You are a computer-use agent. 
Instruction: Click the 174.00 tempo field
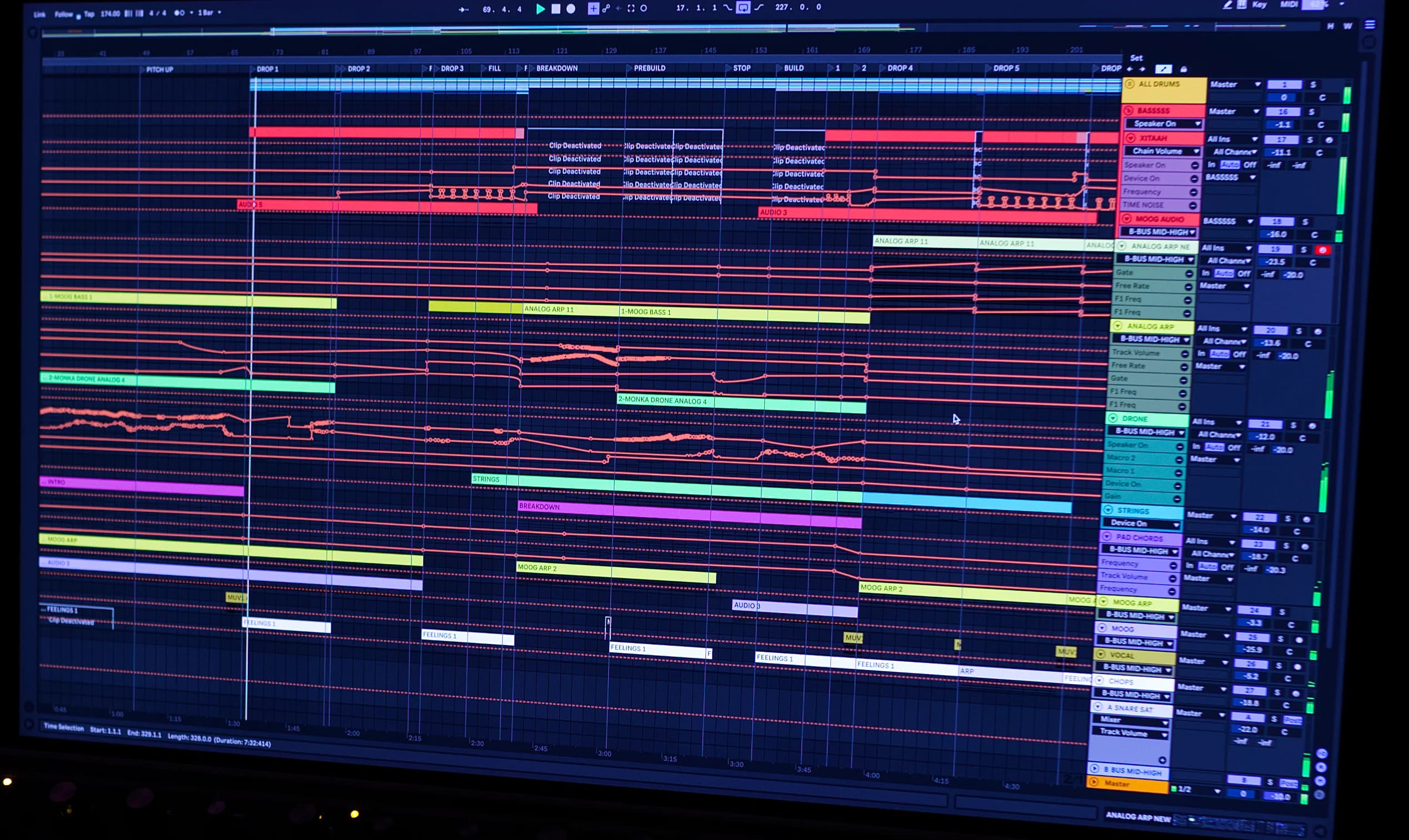(x=110, y=13)
